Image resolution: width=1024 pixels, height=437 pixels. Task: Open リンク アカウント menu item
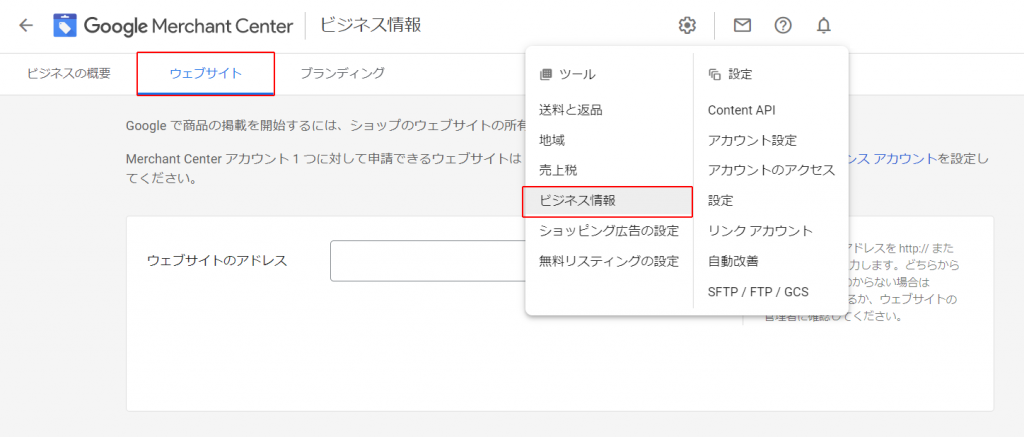tap(760, 231)
